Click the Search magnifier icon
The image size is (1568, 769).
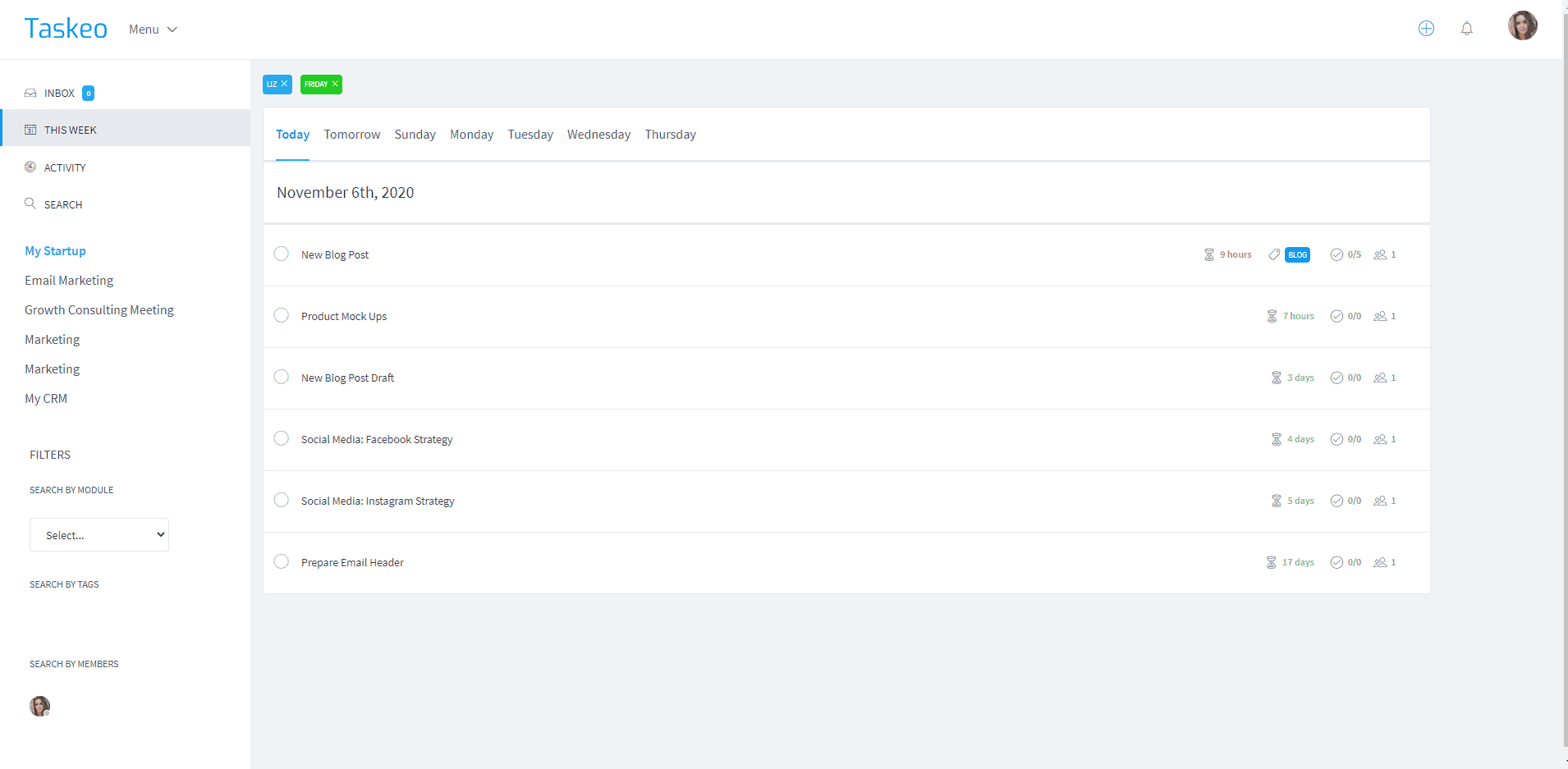point(30,204)
